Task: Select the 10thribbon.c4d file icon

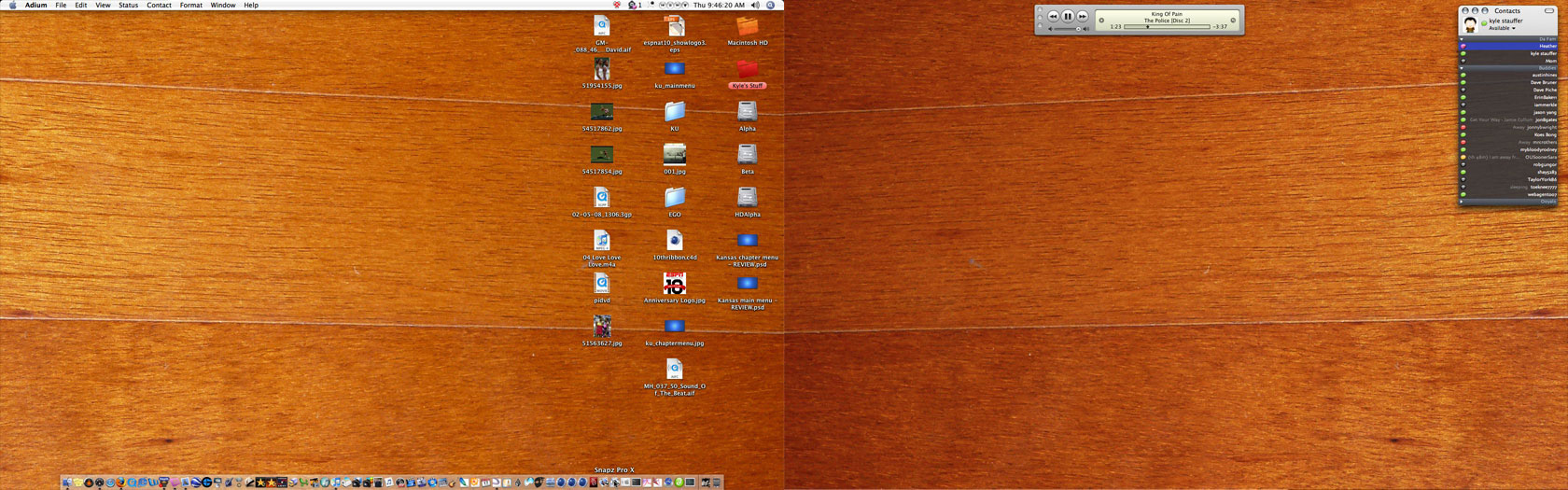Action: pyautogui.click(x=675, y=240)
